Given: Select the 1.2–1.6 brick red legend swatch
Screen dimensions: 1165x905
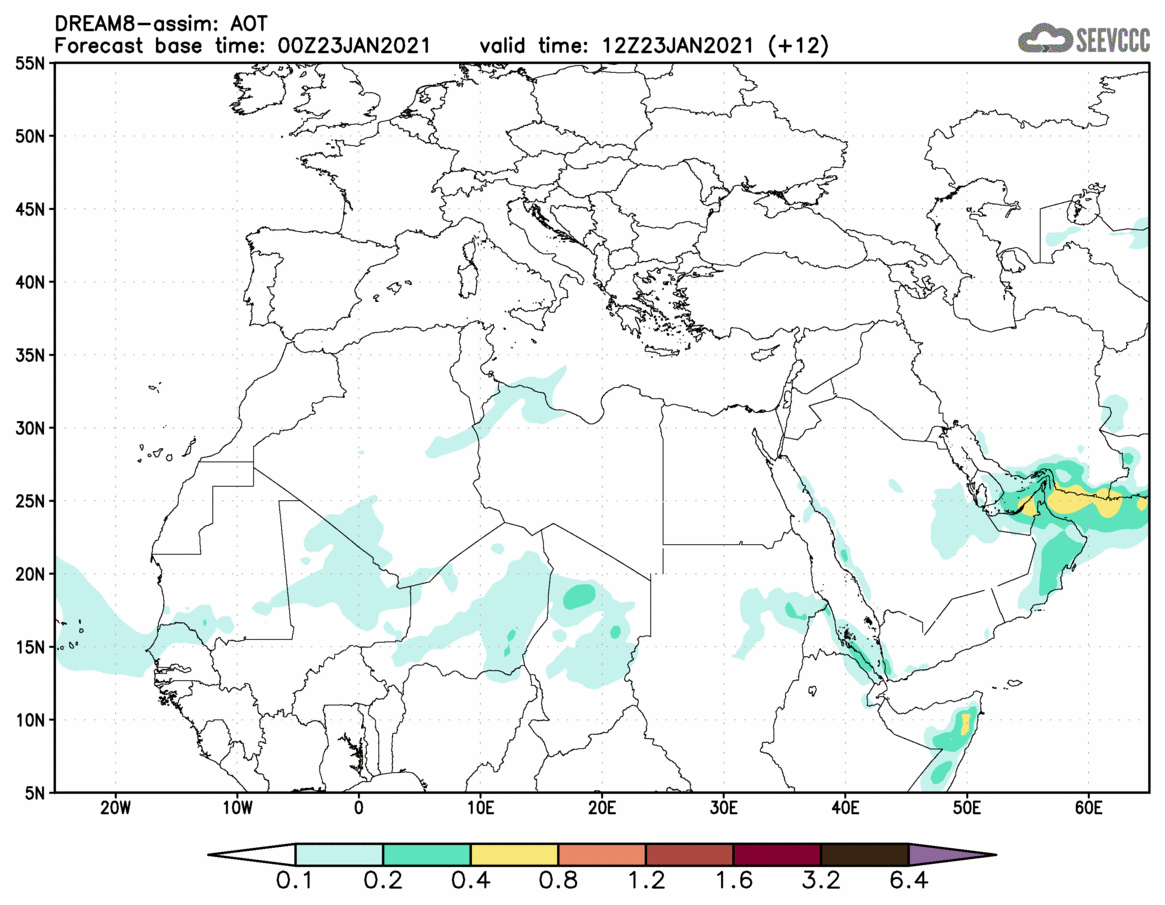Looking at the screenshot, I should (689, 854).
